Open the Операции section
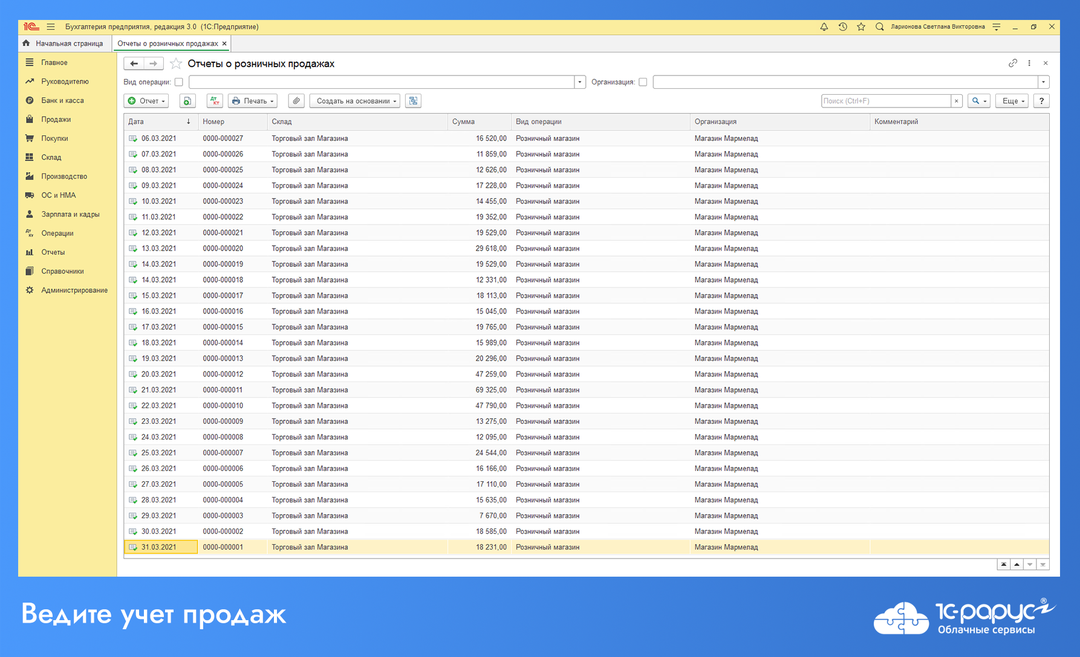This screenshot has width=1080, height=657. (x=57, y=233)
